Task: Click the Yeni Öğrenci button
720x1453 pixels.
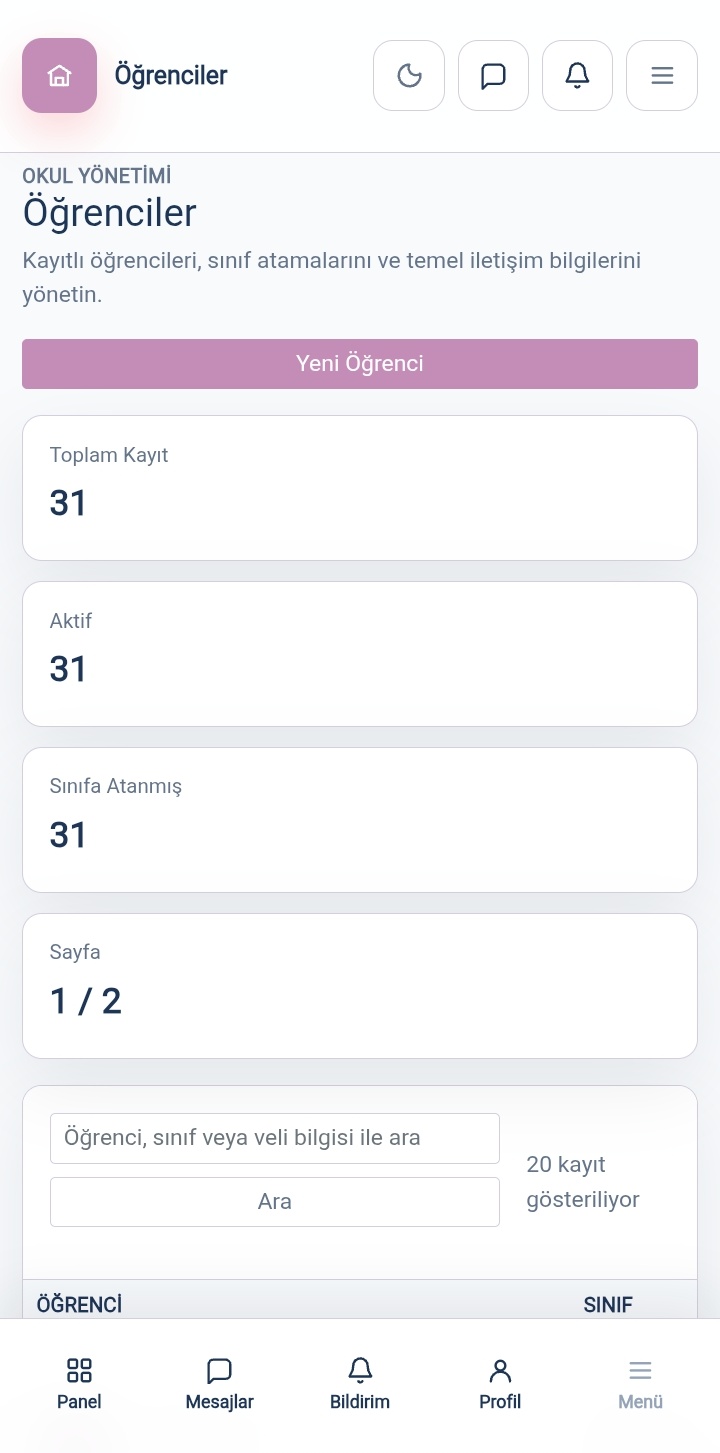Action: [360, 364]
